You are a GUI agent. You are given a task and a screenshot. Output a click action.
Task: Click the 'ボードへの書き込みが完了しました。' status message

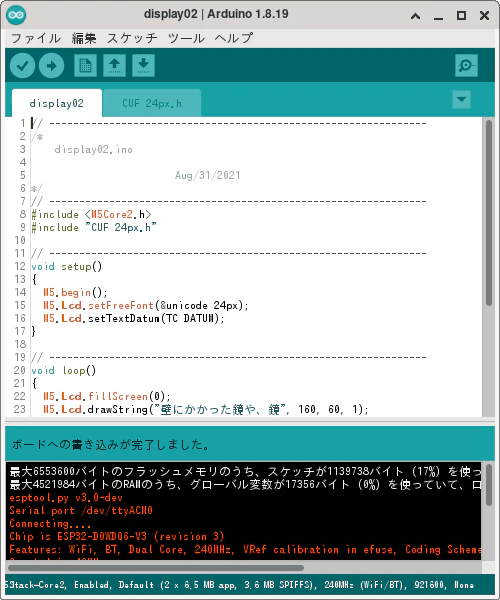111,444
